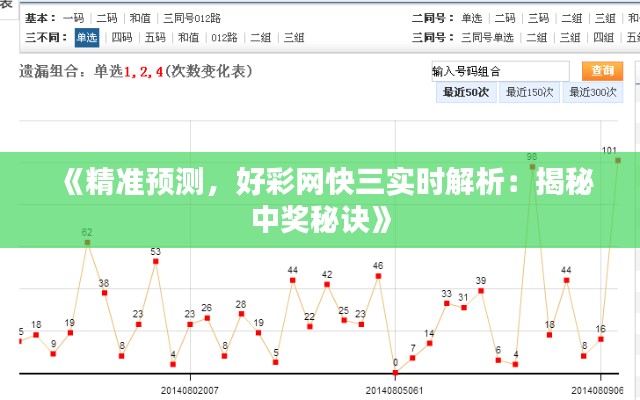Click the data point labeled 16
This screenshot has height=400, width=640.
point(601,339)
